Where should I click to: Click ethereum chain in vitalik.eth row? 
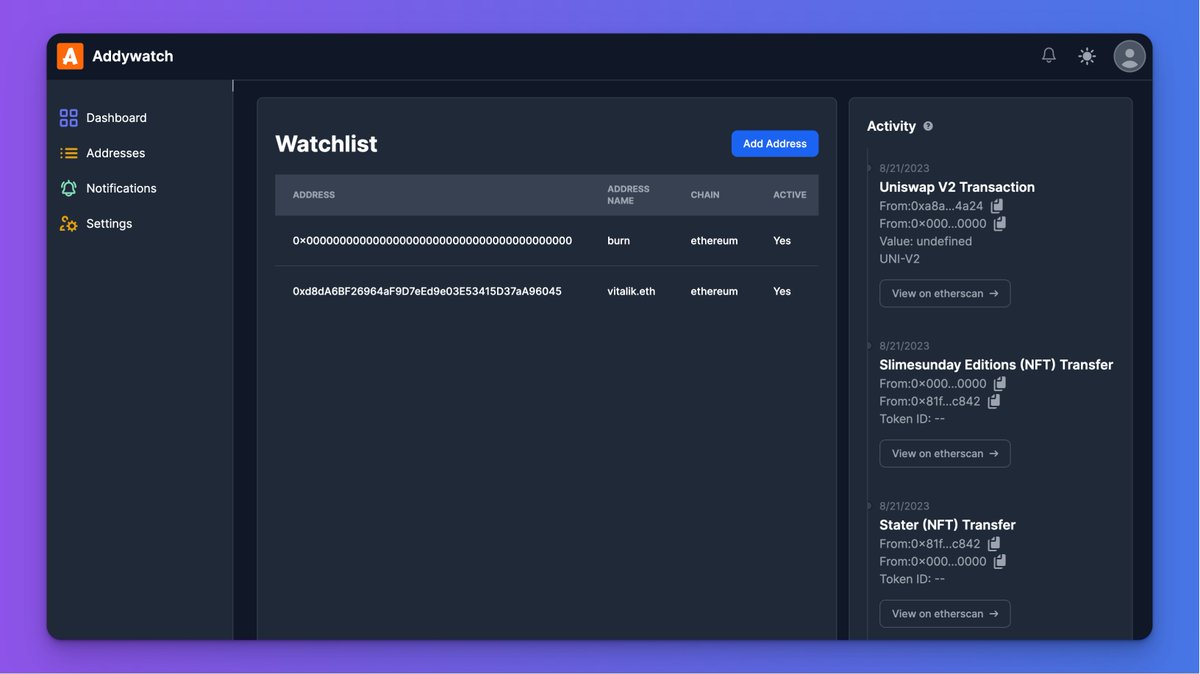point(714,292)
